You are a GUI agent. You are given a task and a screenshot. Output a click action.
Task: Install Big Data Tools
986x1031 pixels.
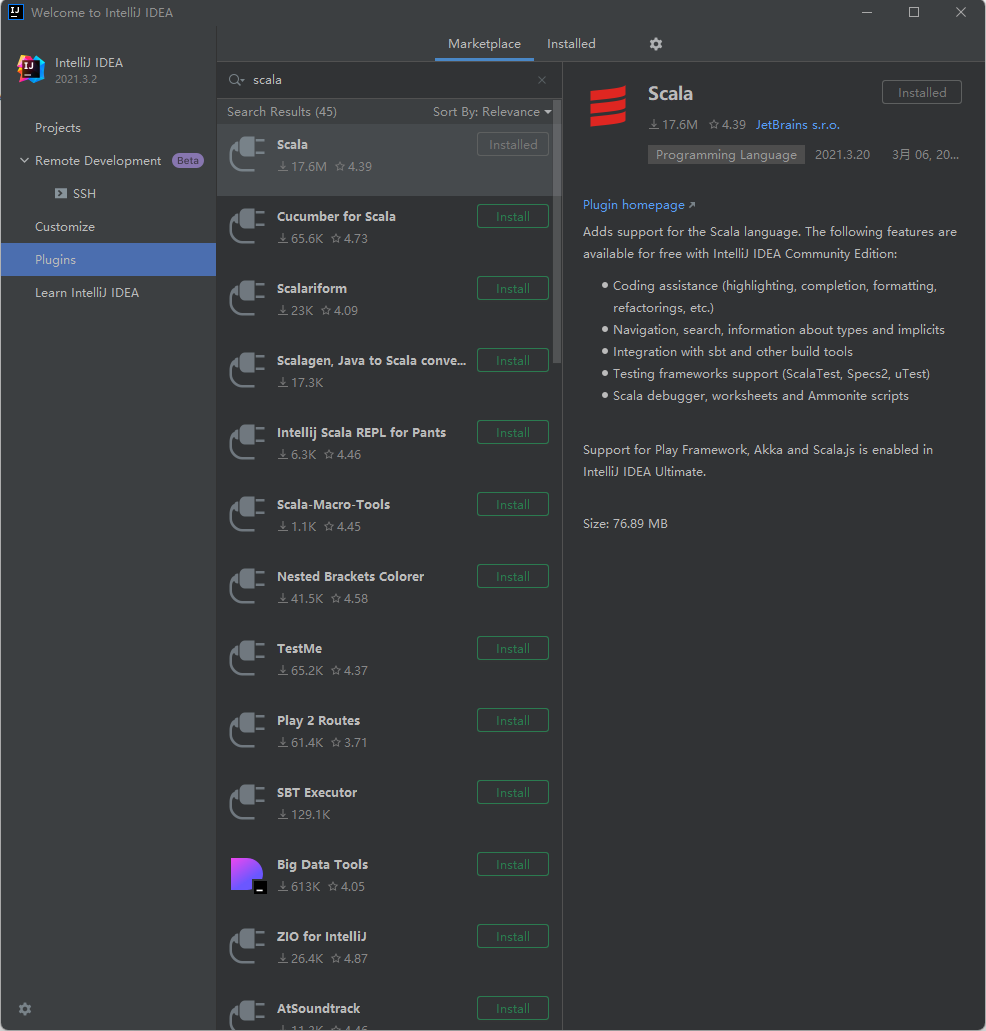pos(513,864)
